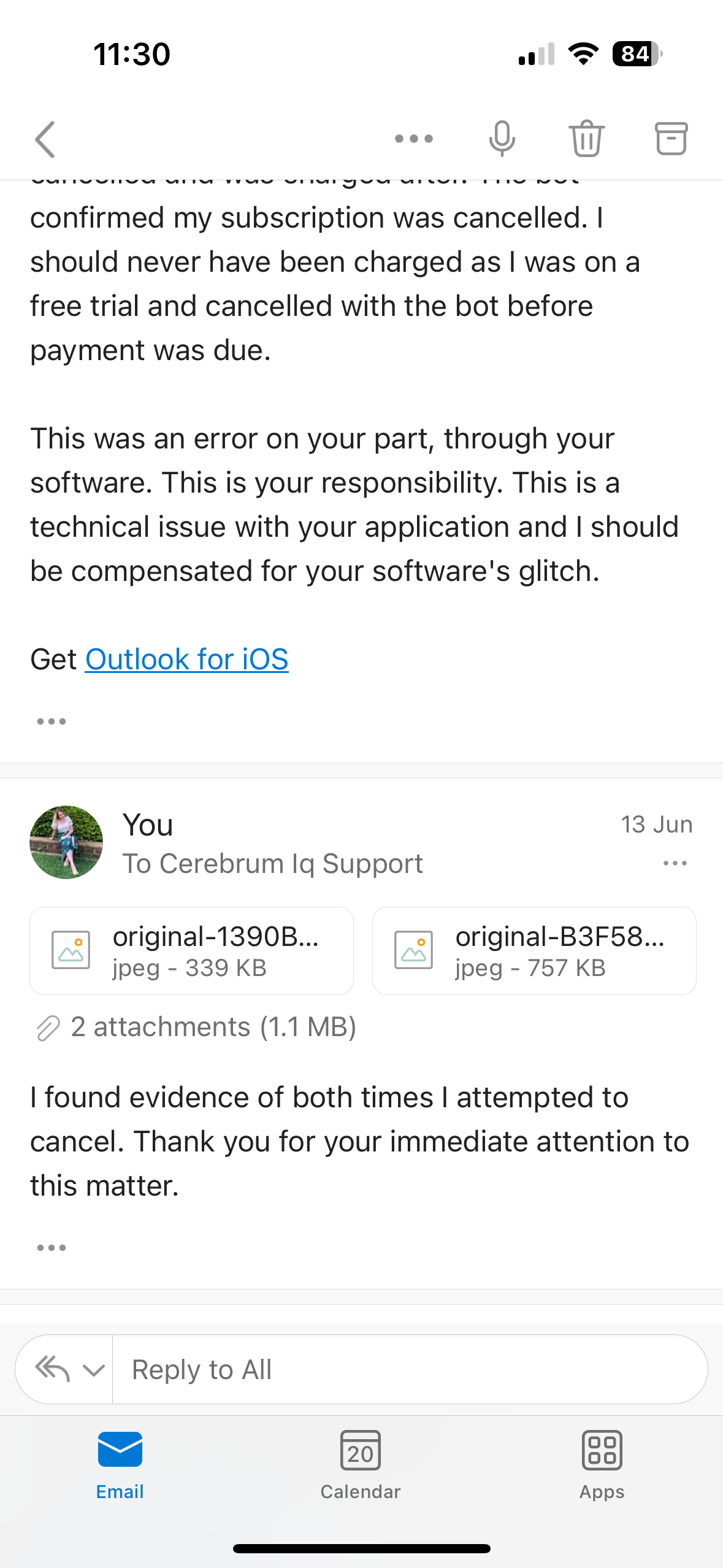This screenshot has height=1568, width=723.
Task: Archive the email using the archive icon
Action: [x=672, y=138]
